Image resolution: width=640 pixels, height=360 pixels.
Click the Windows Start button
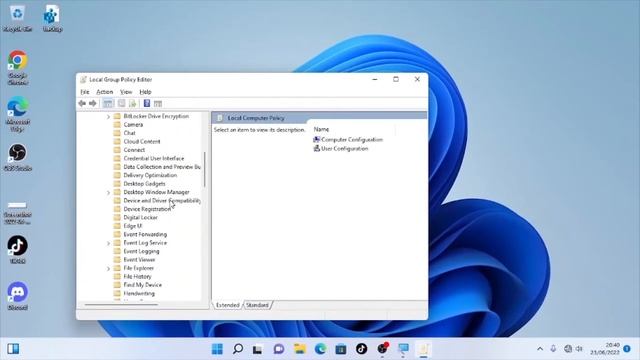(x=217, y=349)
